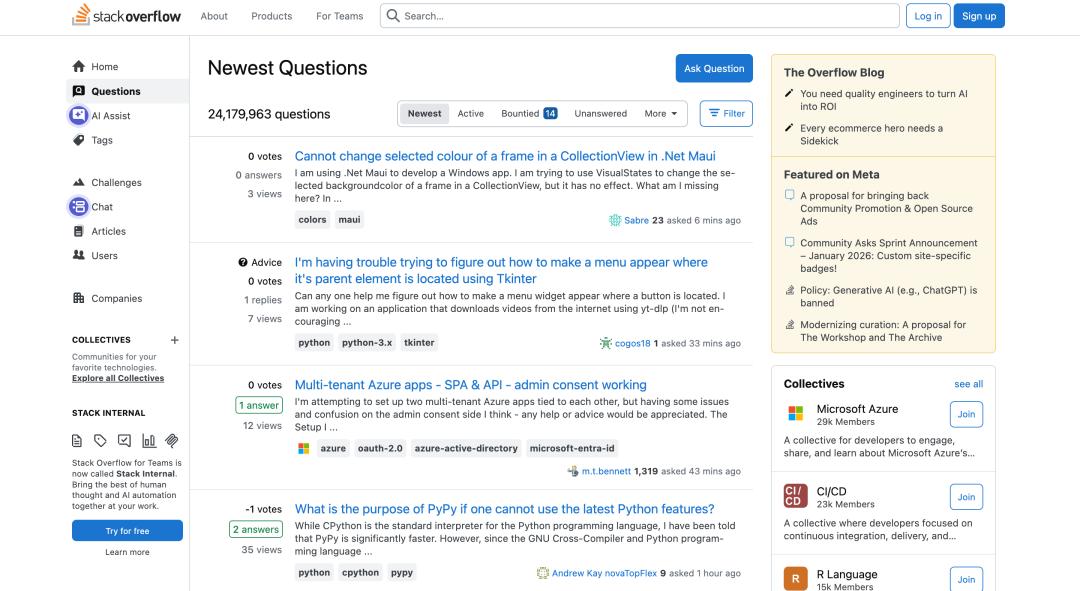This screenshot has height=591, width=1080.
Task: Click the Chat icon in sidebar
Action: (79, 207)
